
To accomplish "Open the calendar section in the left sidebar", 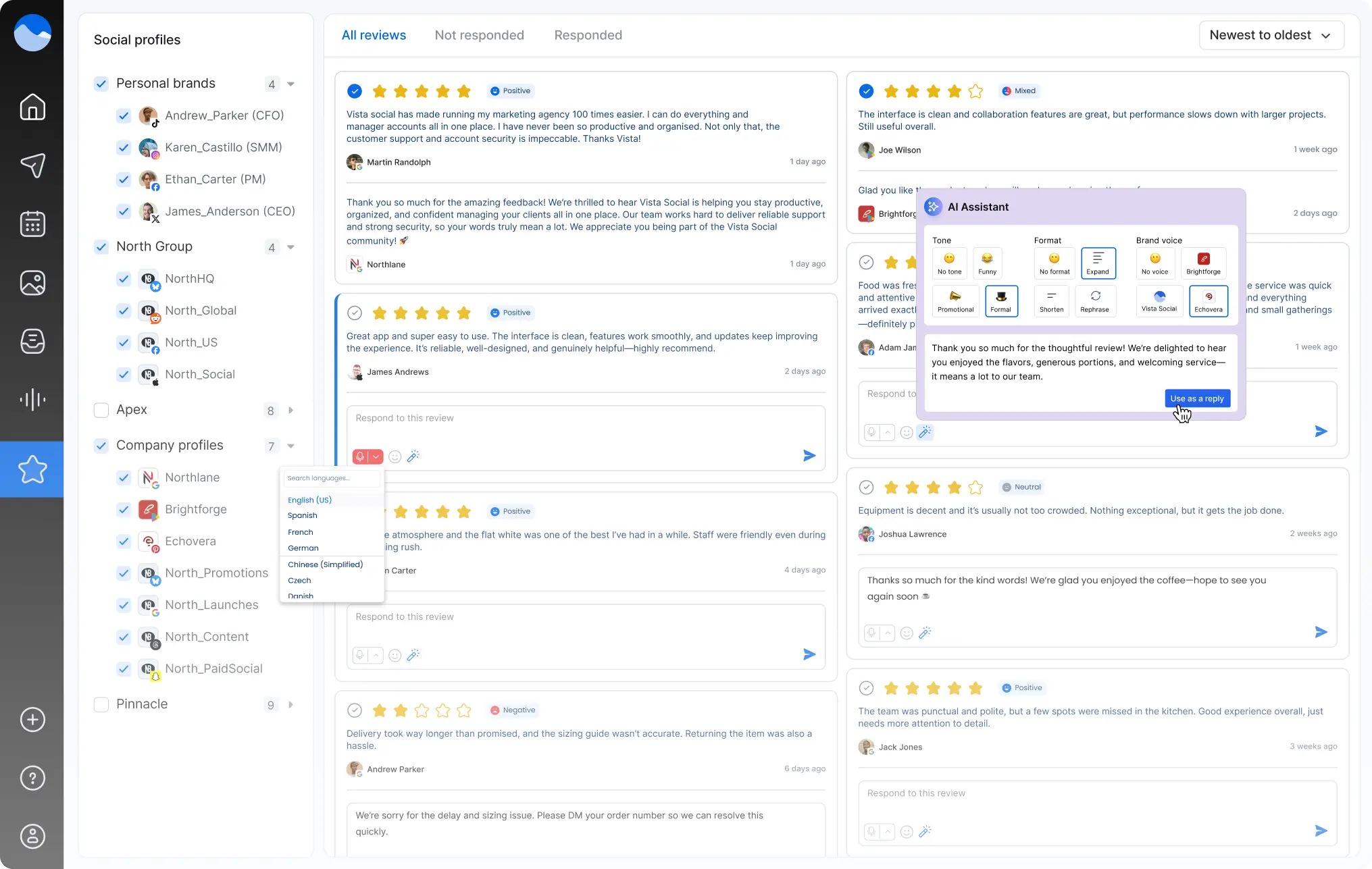I will 32,223.
